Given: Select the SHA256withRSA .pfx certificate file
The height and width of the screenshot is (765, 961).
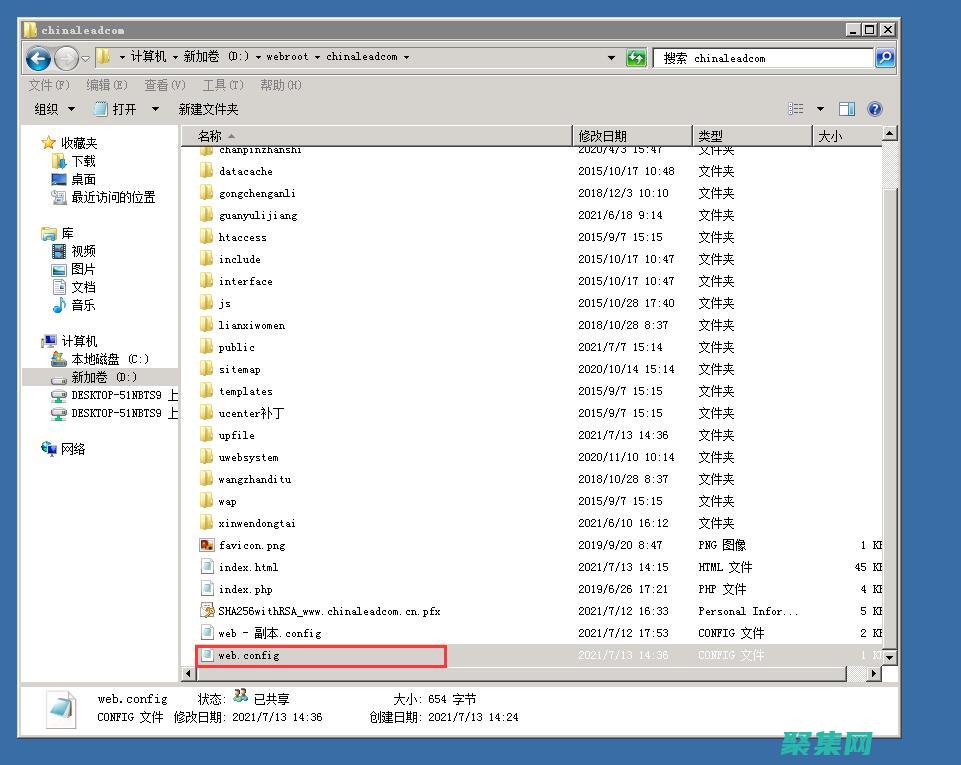Looking at the screenshot, I should click(x=329, y=611).
